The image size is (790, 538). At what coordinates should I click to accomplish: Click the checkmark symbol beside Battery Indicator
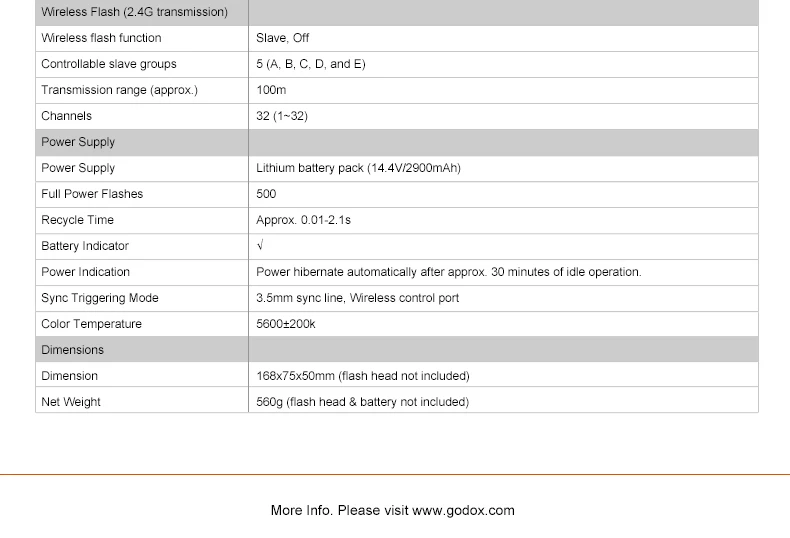pyautogui.click(x=260, y=246)
